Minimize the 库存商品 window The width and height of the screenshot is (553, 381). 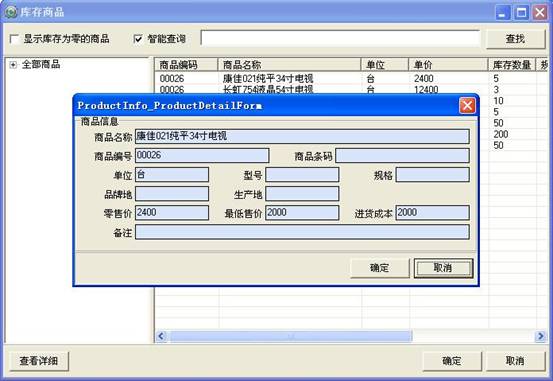click(503, 12)
